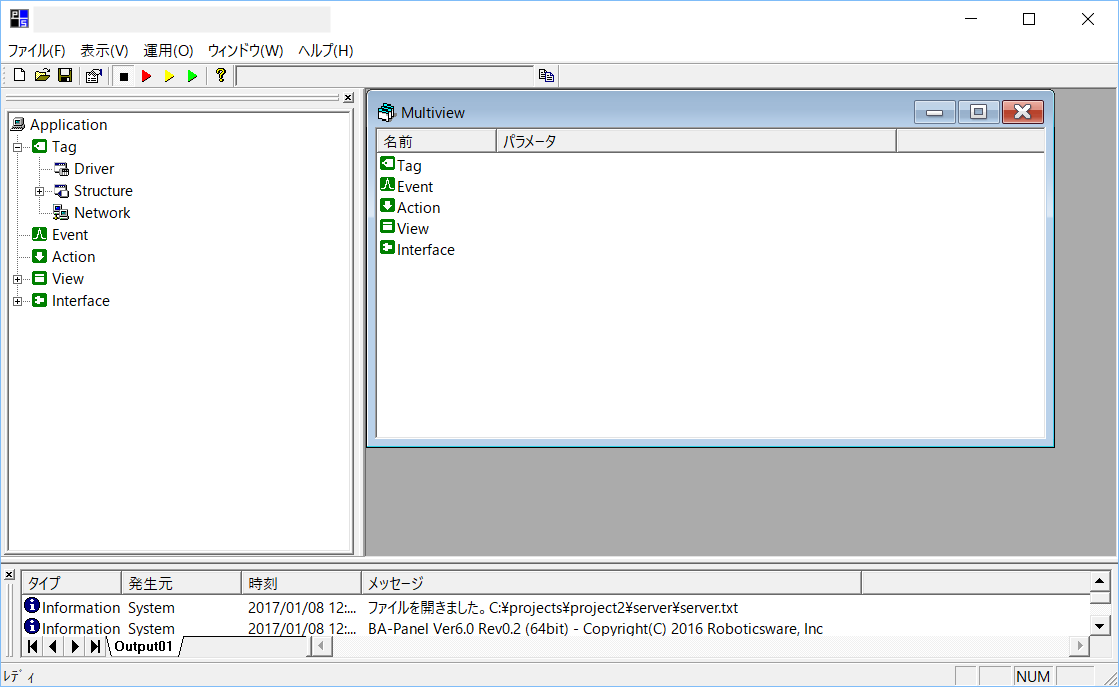Run with the green play arrow

click(x=192, y=76)
